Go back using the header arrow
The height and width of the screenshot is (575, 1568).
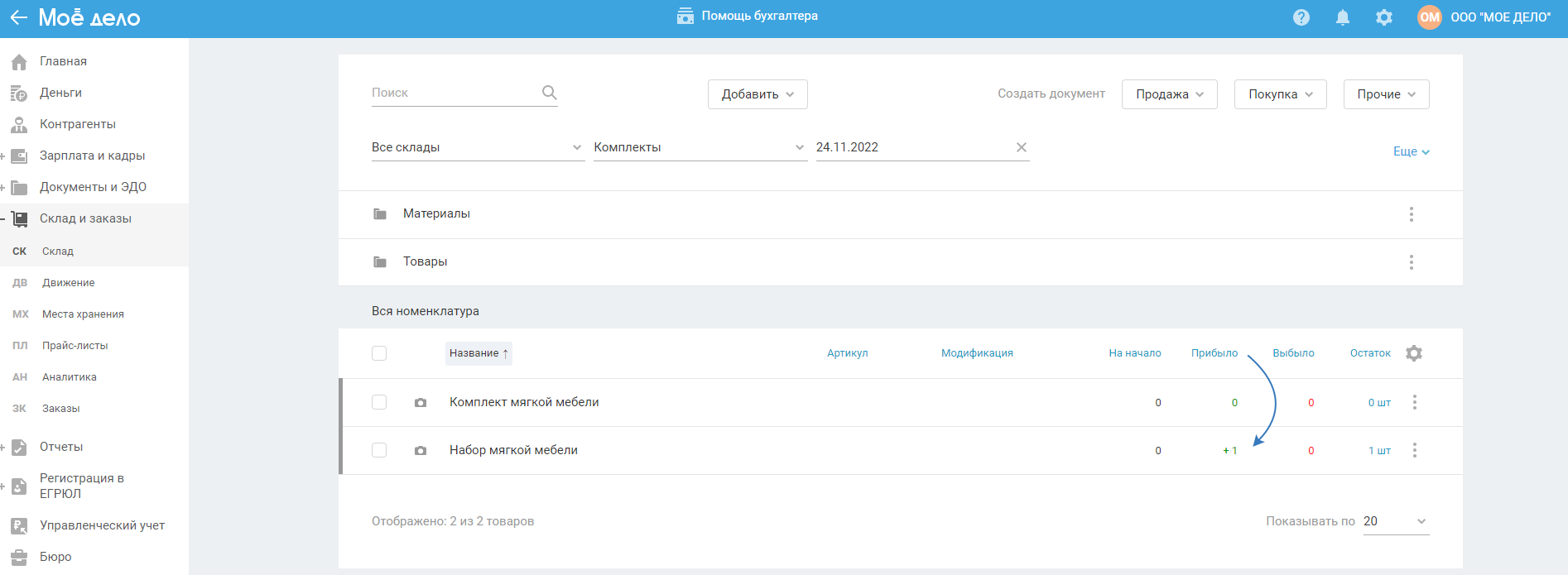point(18,17)
